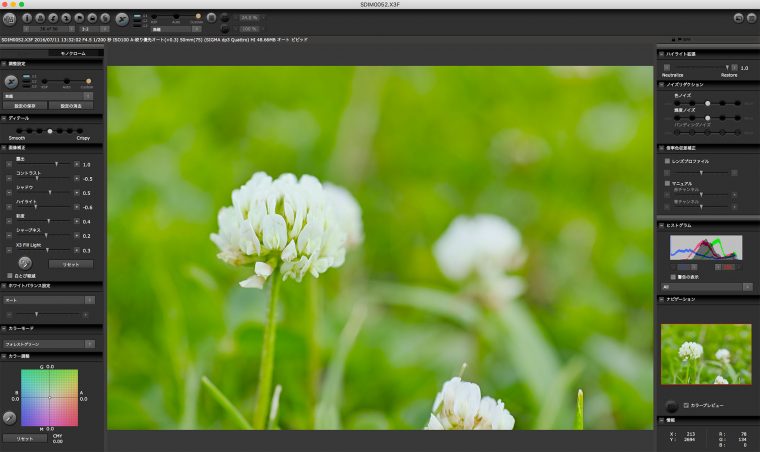Select the Auto mode dot in top toolbar

tap(176, 17)
